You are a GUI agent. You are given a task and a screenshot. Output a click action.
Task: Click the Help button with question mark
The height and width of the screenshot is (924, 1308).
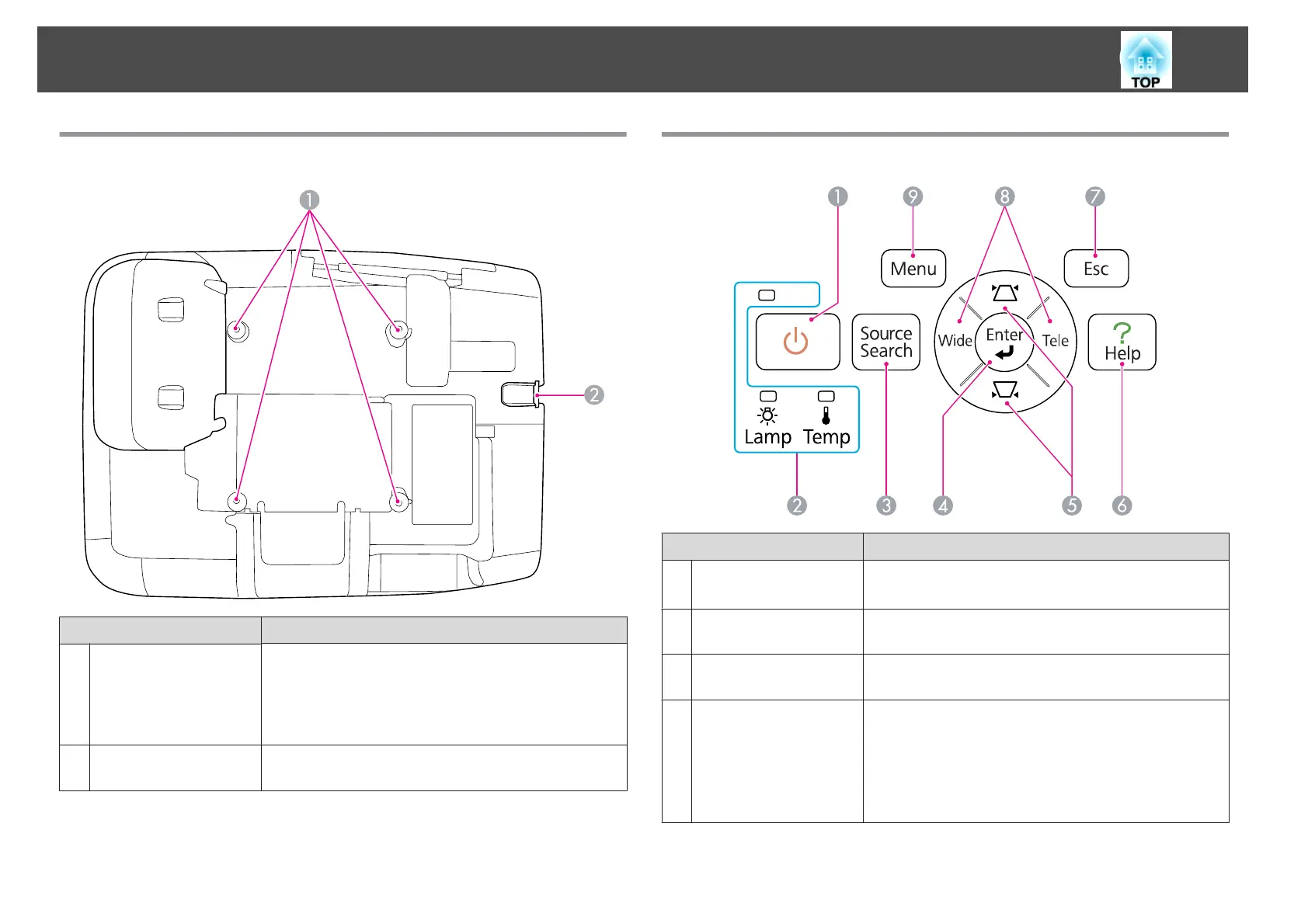tap(1122, 342)
